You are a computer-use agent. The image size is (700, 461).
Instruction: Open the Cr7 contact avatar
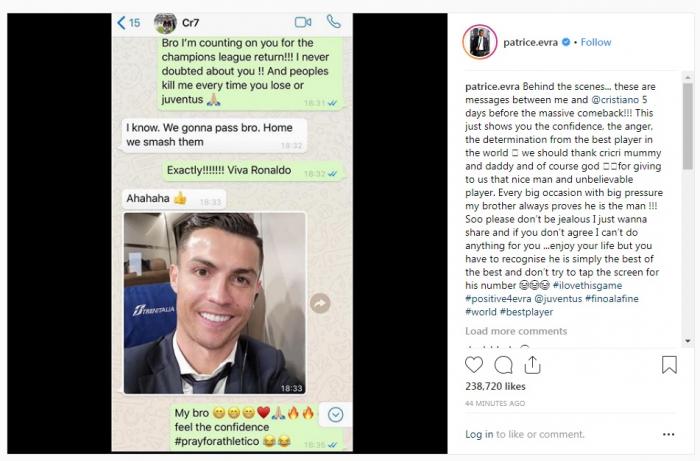[x=165, y=23]
